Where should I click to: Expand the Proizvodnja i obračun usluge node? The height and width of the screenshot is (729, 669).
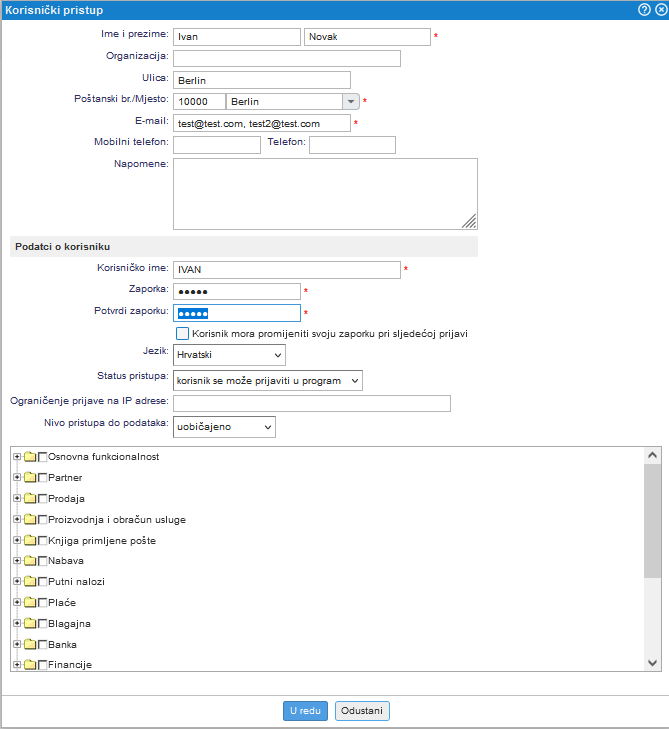(x=17, y=519)
